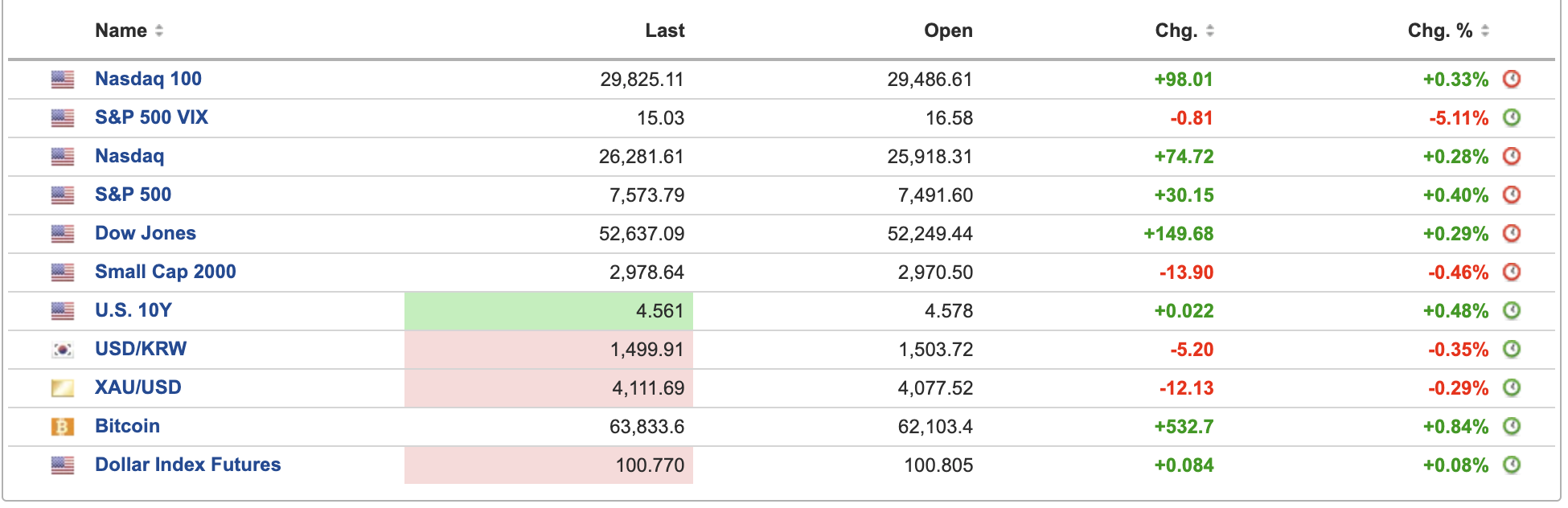
Task: Click the Last column header
Action: point(665,31)
